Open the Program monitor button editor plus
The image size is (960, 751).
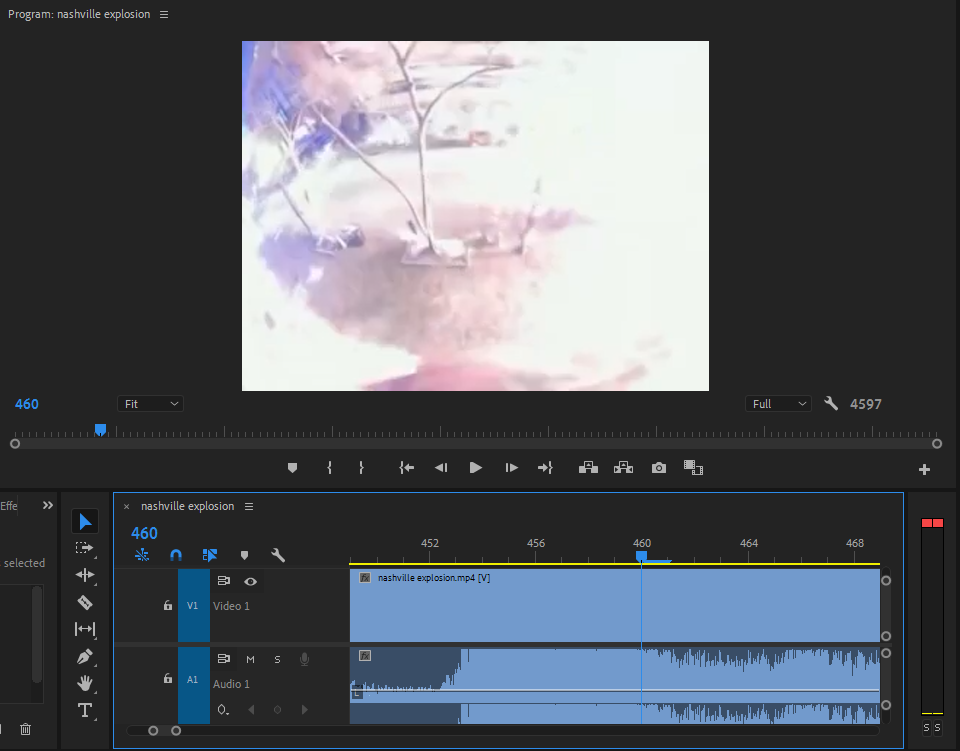click(x=924, y=469)
